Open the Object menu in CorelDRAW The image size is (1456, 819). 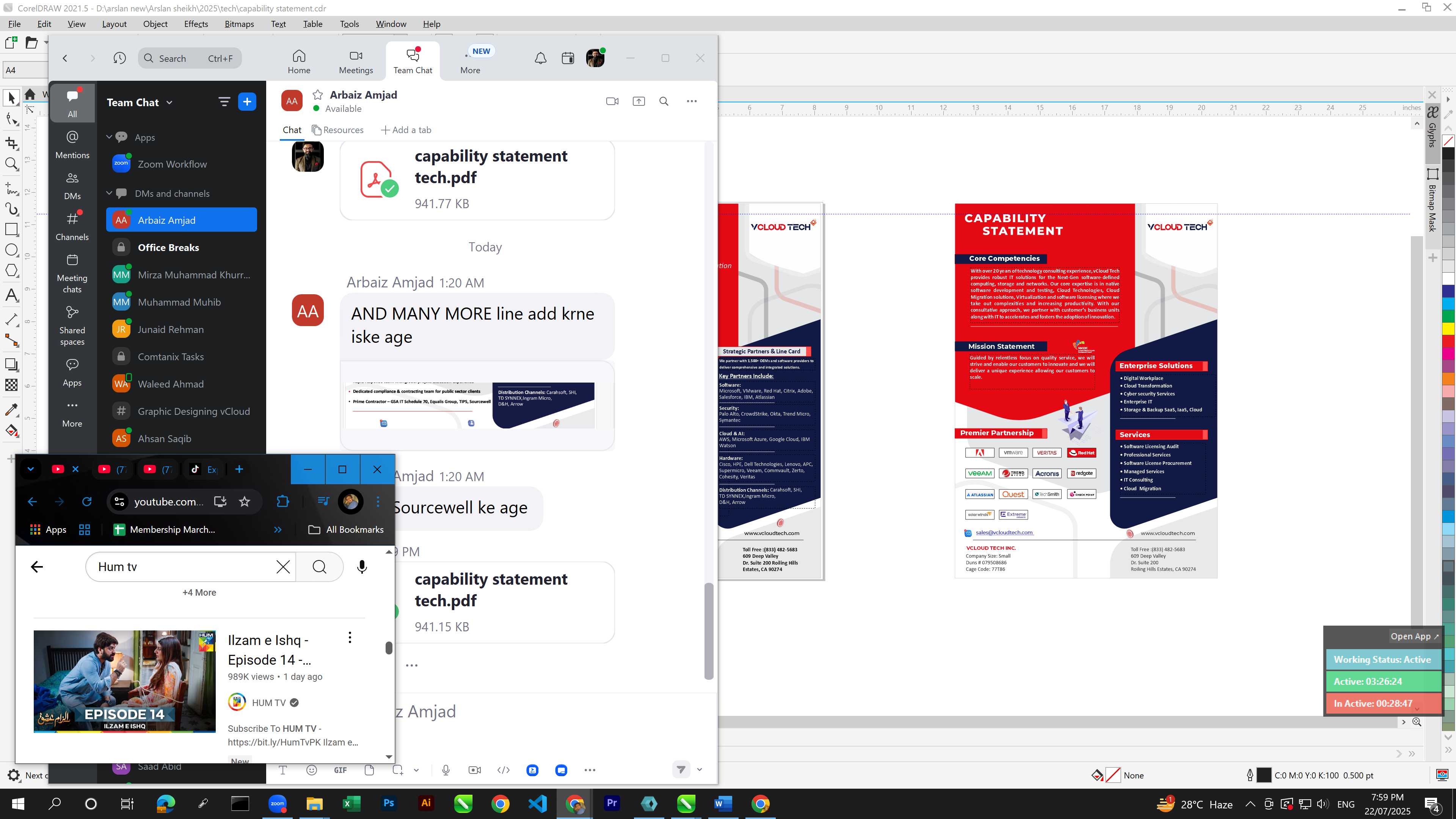click(155, 24)
